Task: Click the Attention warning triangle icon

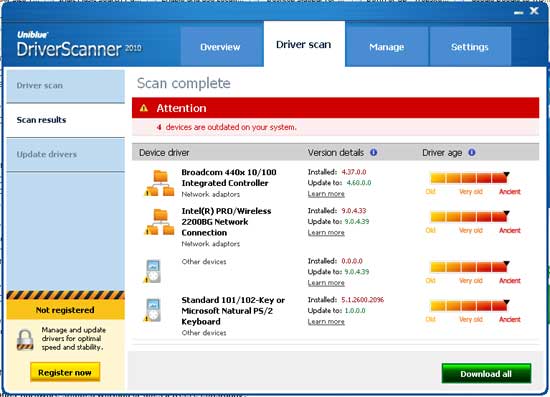Action: coord(144,108)
